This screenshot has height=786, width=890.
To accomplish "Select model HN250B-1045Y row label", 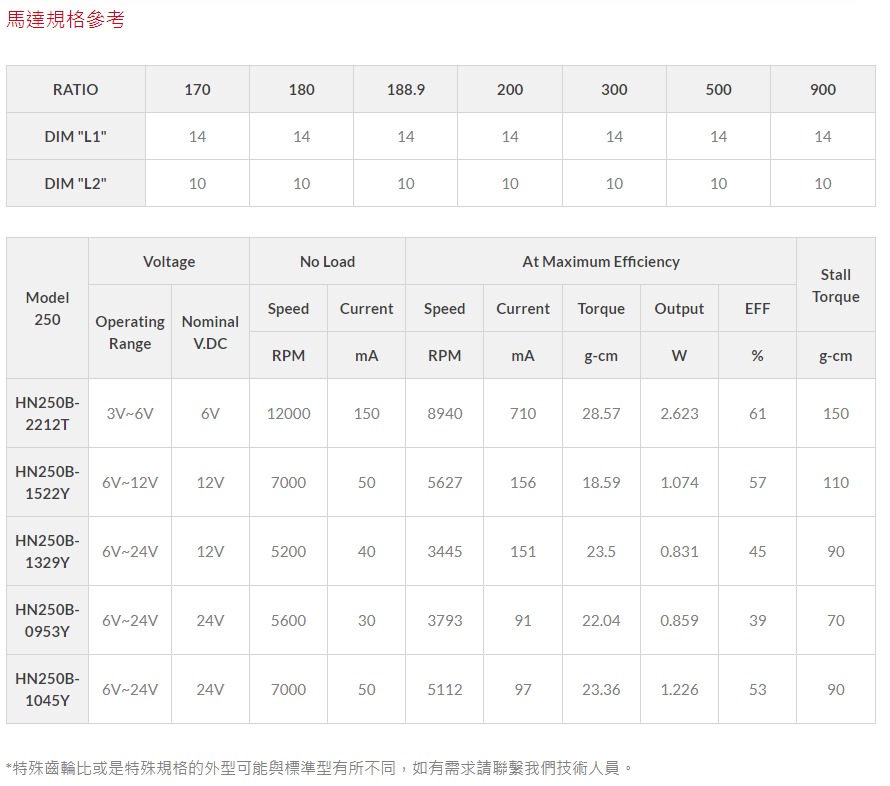I will click(x=48, y=689).
